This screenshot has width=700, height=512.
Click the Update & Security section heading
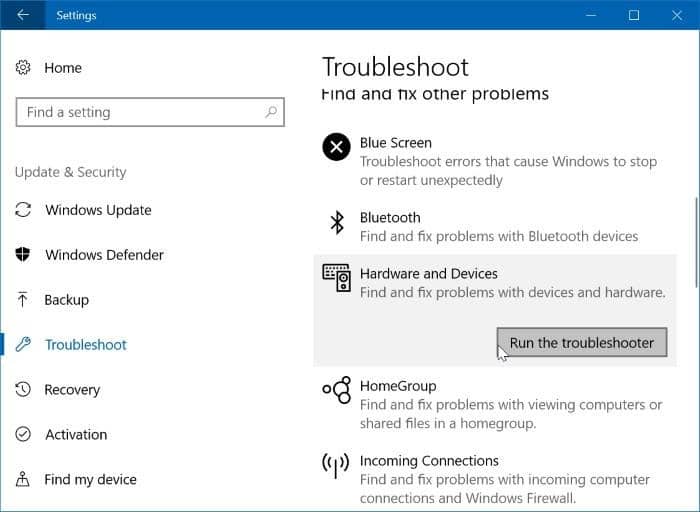click(x=71, y=172)
